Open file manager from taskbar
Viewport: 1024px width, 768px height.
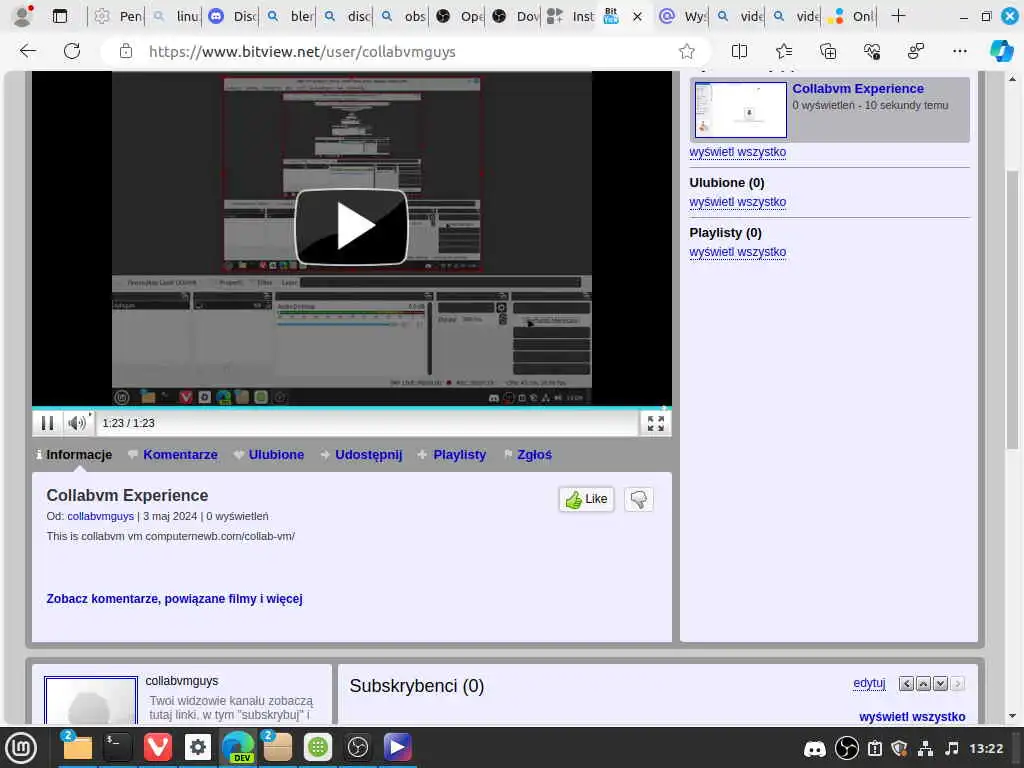click(77, 748)
